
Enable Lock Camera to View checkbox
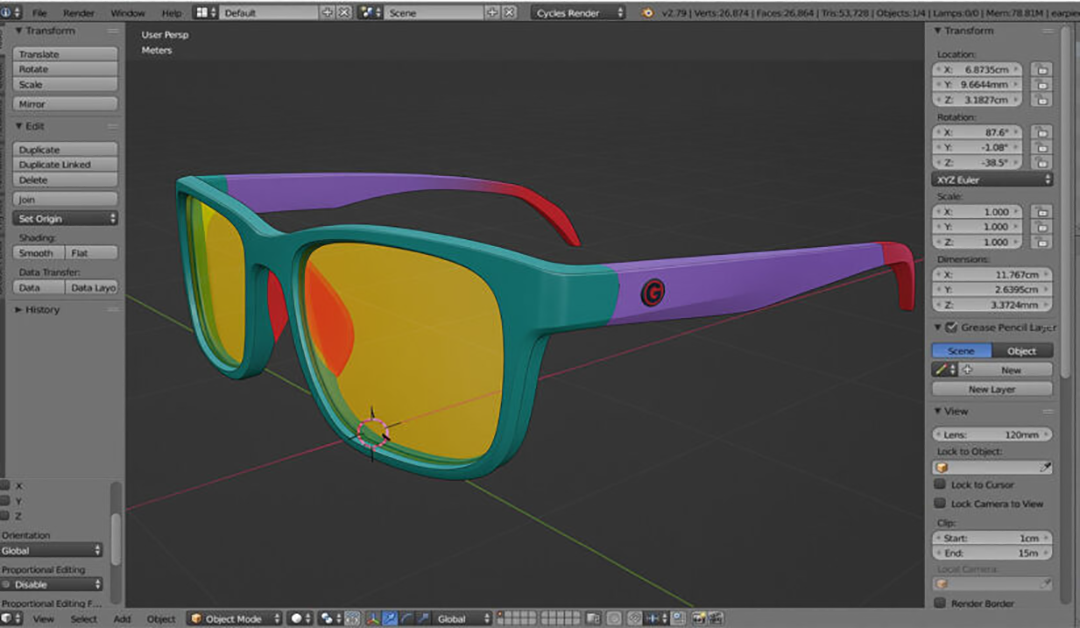pyautogui.click(x=940, y=504)
